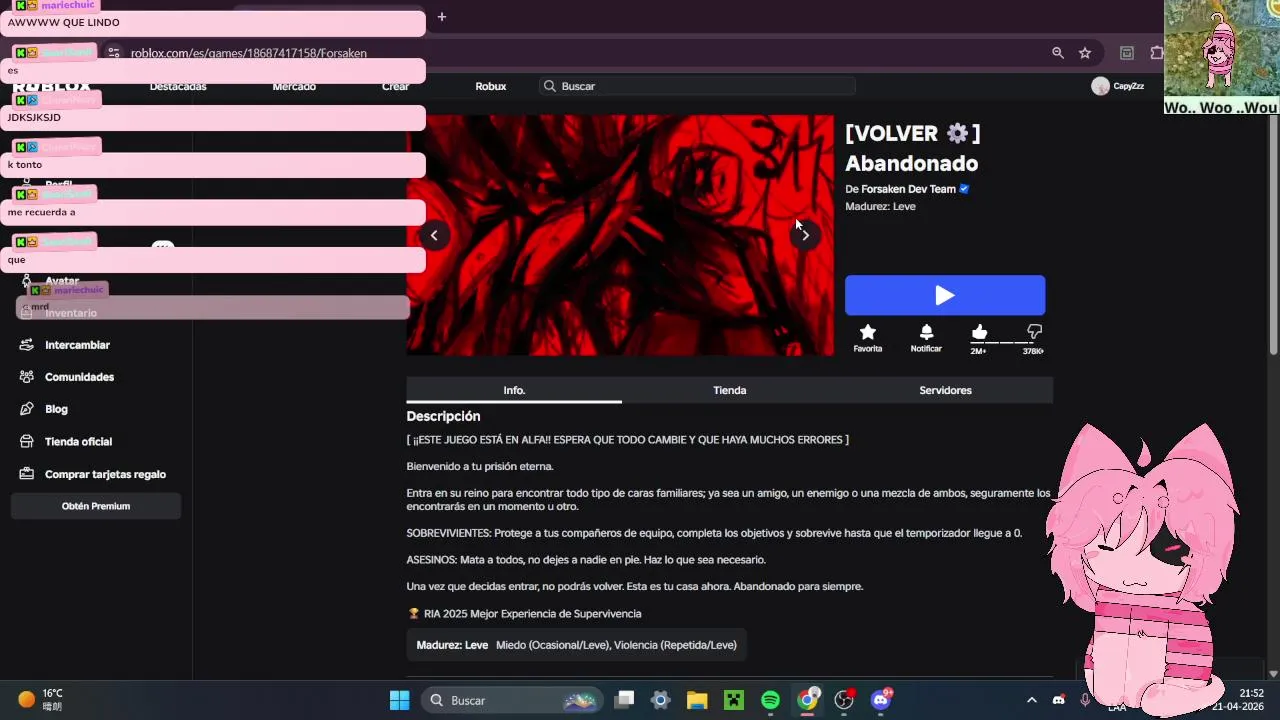
Task: Open the Blog sidebar icon
Action: pyautogui.click(x=27, y=409)
